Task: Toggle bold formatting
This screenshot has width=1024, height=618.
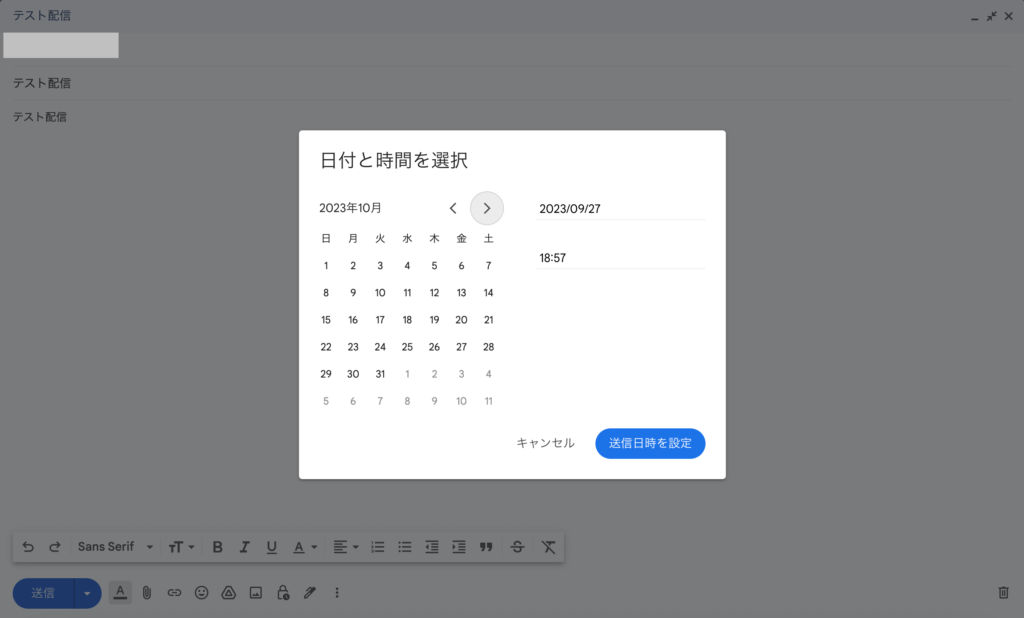Action: click(x=217, y=547)
